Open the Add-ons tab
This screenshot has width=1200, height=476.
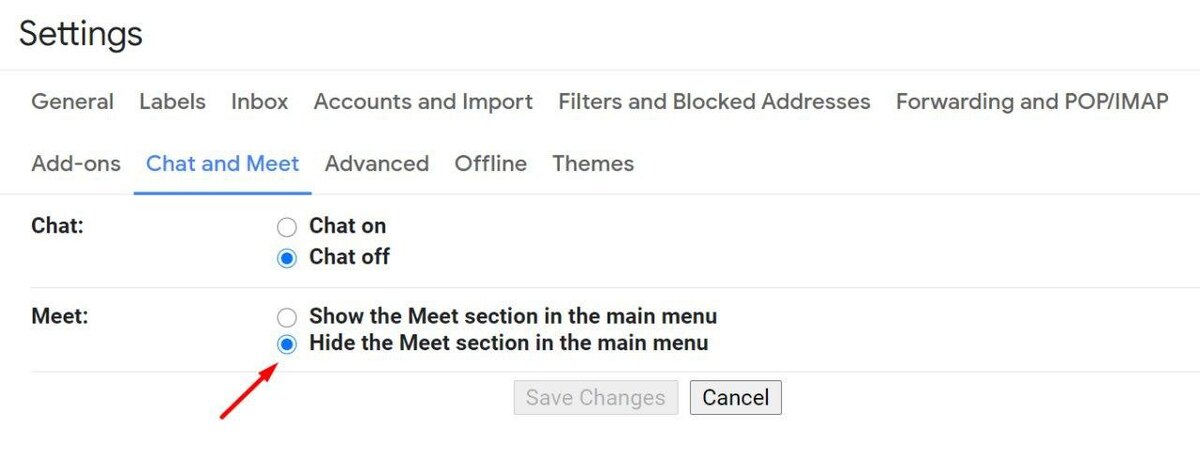click(76, 164)
